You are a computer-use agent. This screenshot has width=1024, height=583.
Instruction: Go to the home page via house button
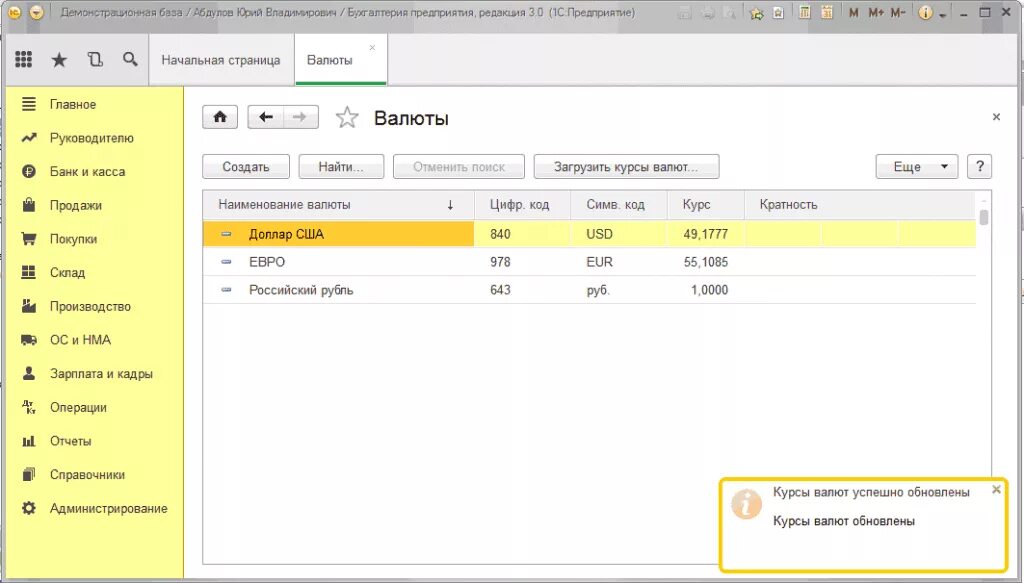(220, 117)
